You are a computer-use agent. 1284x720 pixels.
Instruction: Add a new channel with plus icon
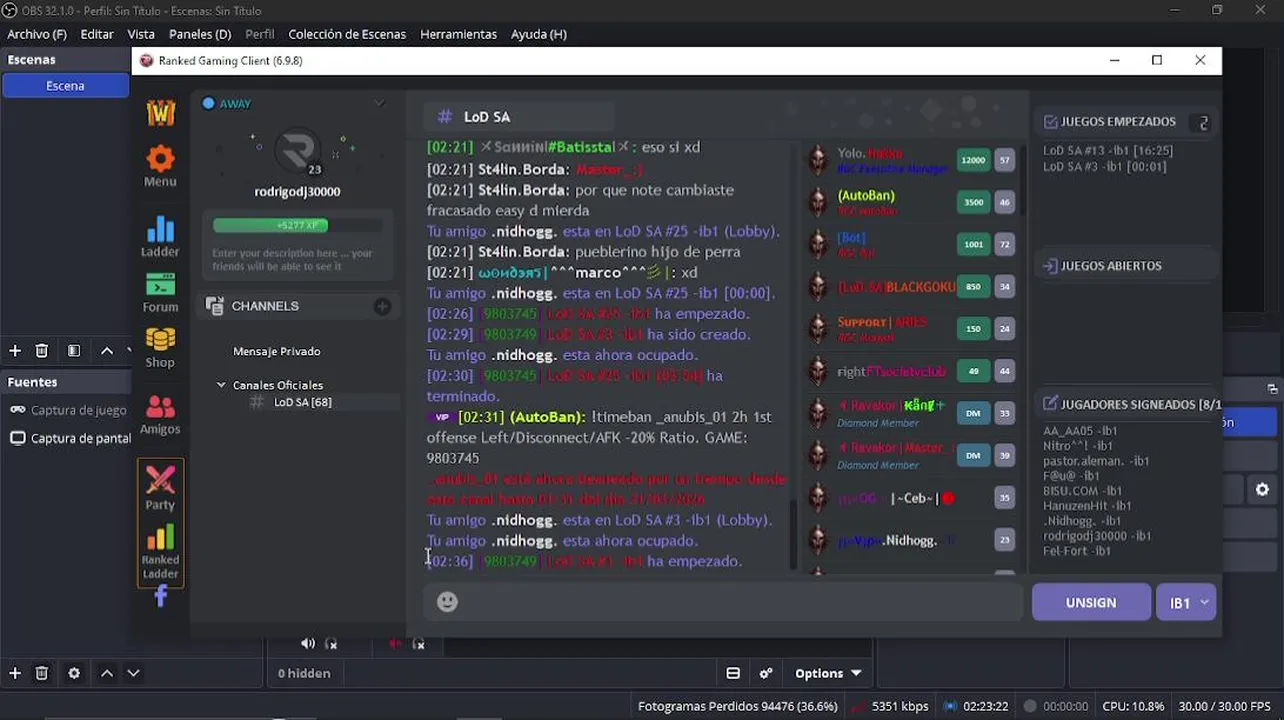(x=382, y=306)
